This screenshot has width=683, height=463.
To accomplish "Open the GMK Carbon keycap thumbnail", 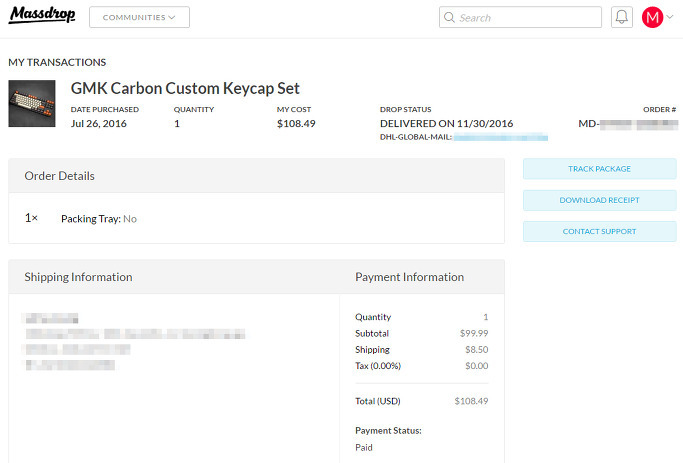I will click(x=32, y=103).
